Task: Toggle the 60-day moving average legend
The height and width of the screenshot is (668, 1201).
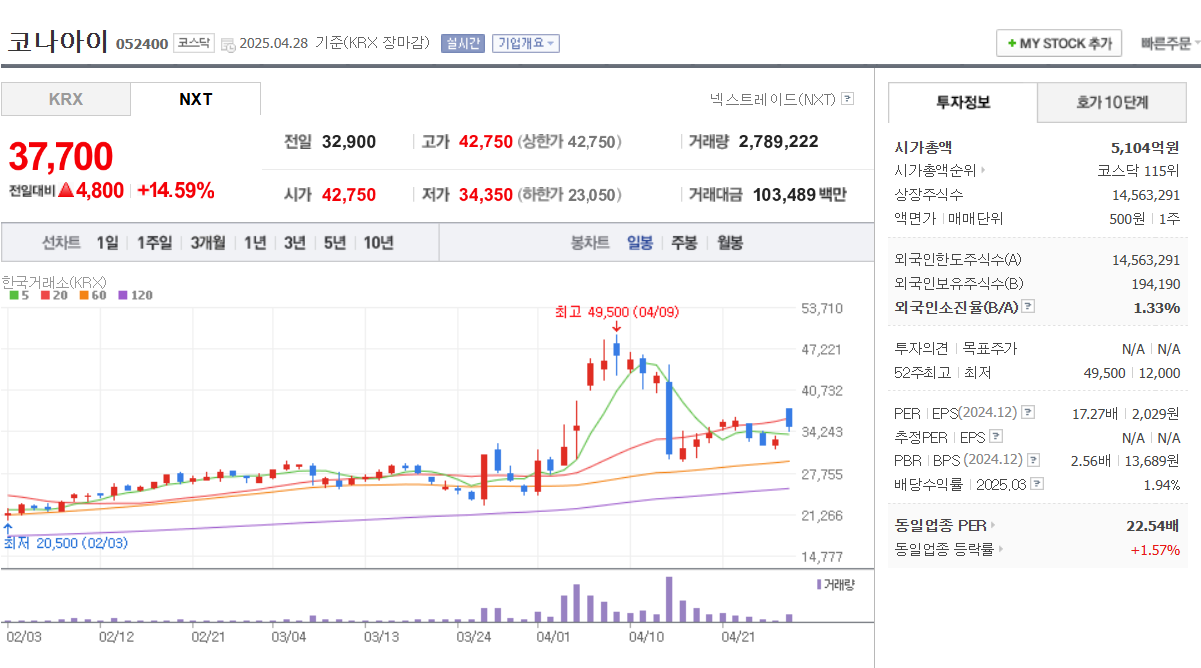Action: pyautogui.click(x=92, y=295)
